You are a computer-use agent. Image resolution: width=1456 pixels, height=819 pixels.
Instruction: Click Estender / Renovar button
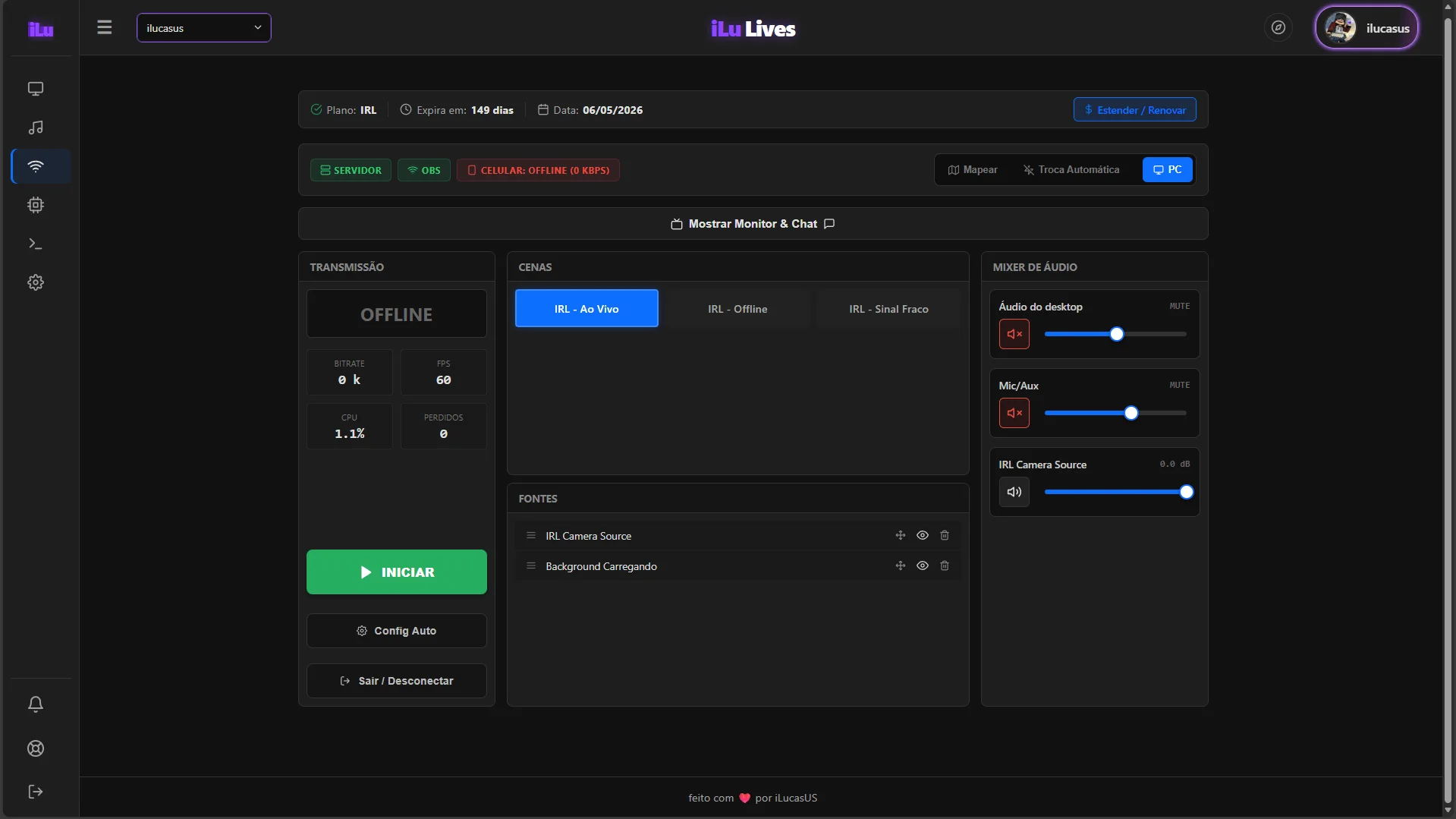1135,110
